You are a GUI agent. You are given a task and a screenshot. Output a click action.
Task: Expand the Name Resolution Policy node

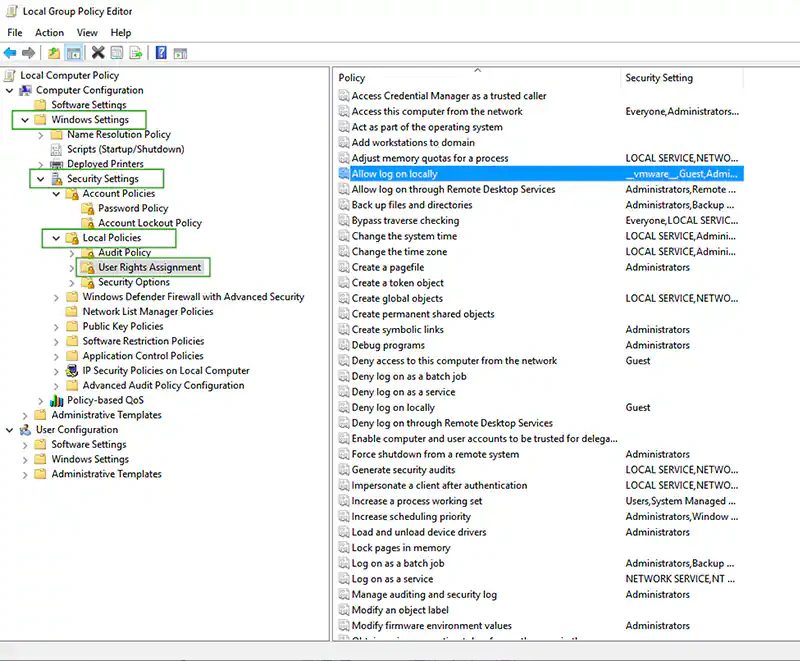41,135
